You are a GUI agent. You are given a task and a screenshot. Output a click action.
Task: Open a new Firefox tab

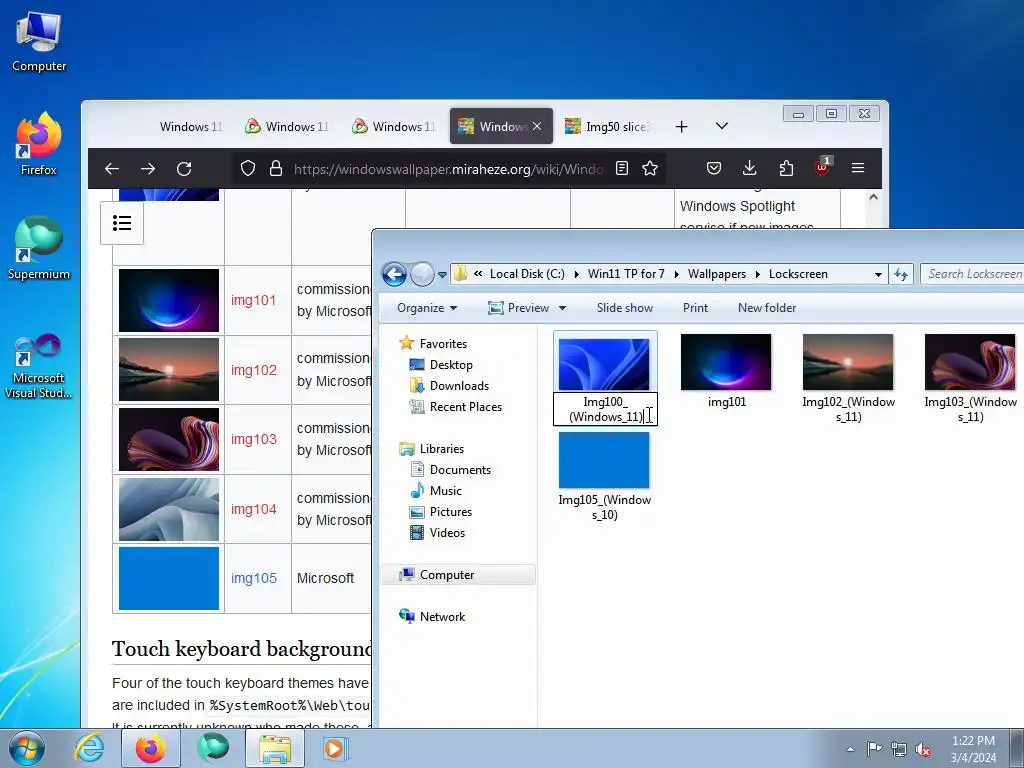(x=681, y=127)
